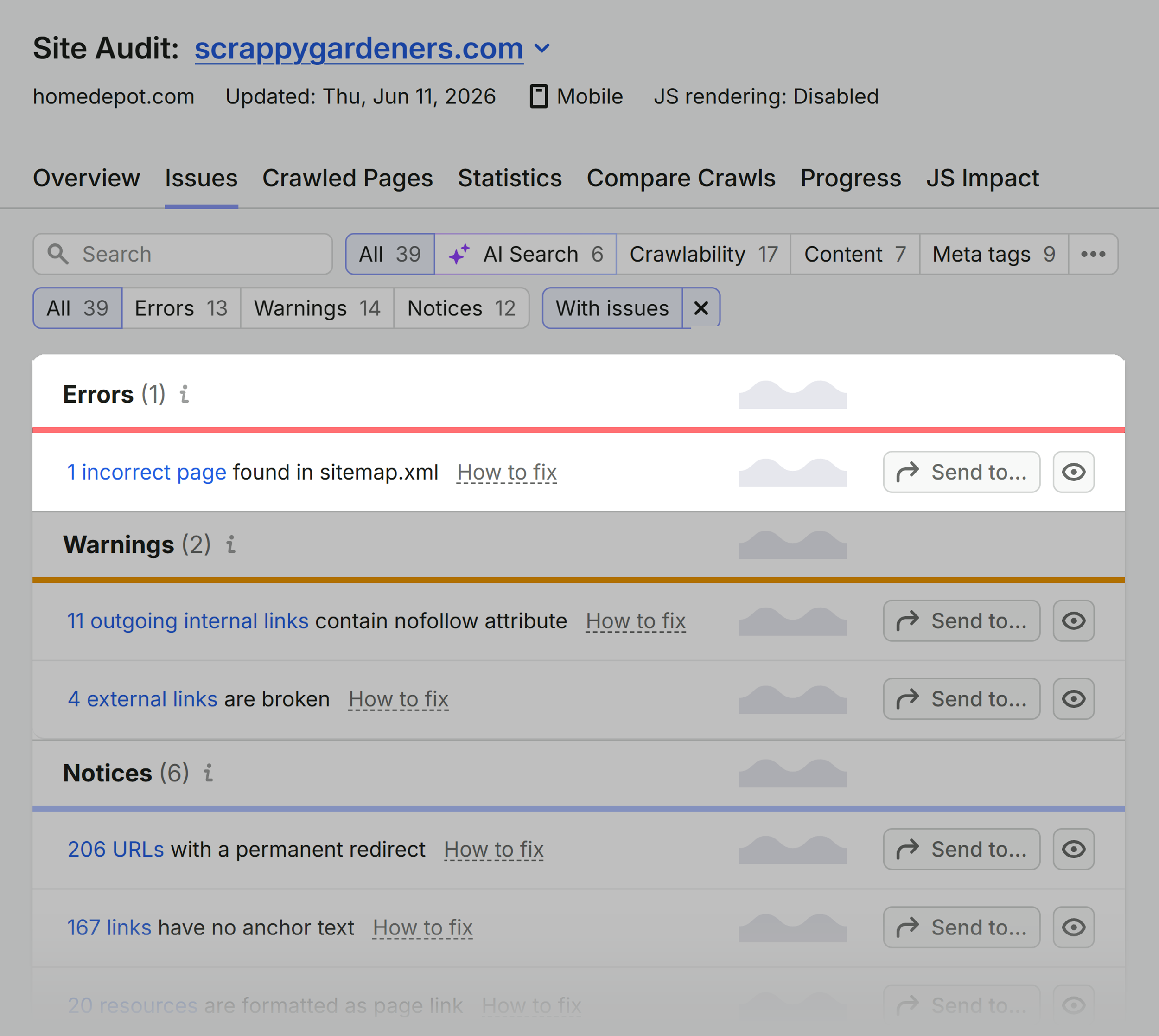Show only Errors 13 filter
This screenshot has height=1036, width=1159.
[x=181, y=308]
